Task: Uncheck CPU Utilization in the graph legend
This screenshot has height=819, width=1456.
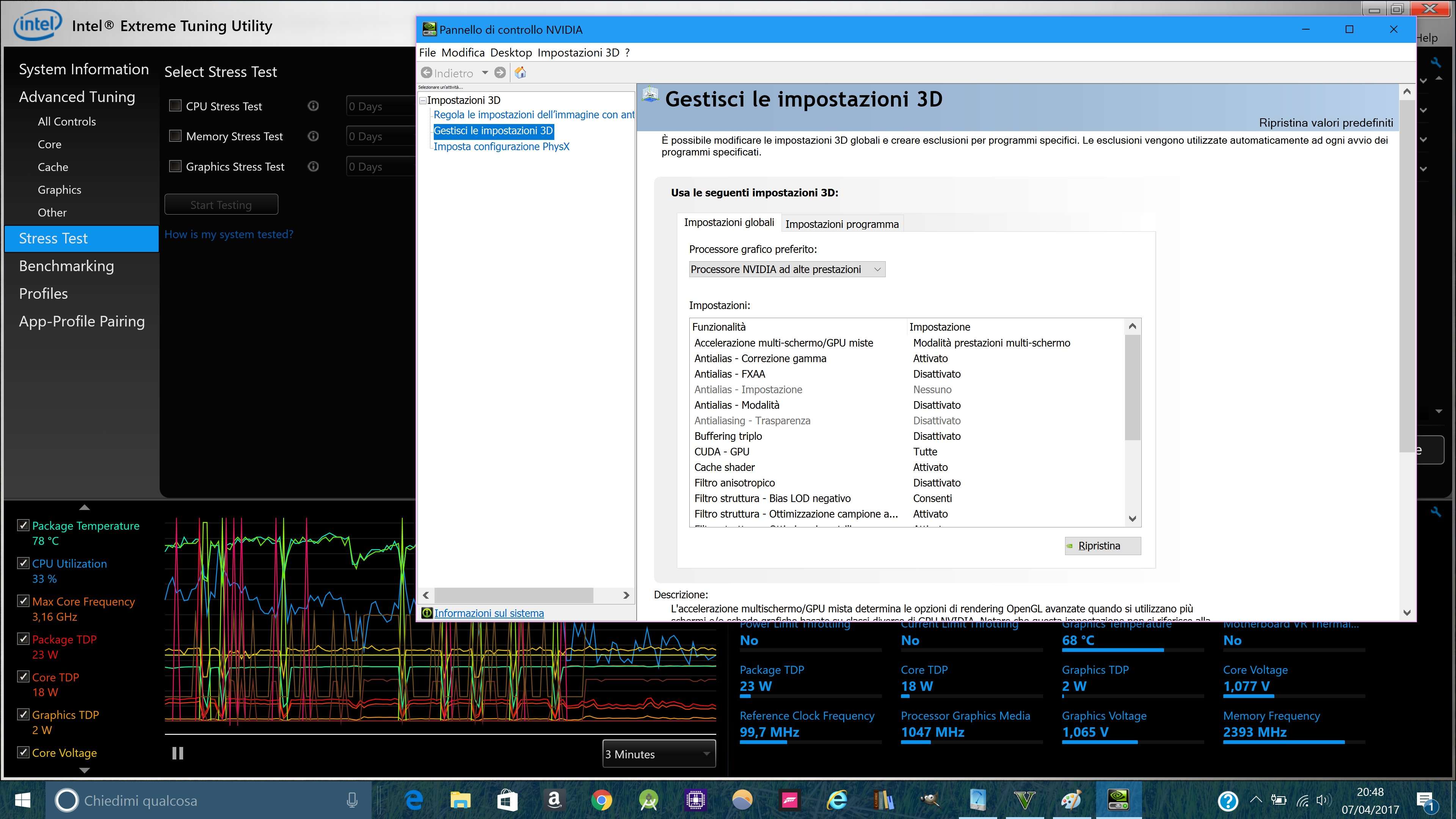Action: pos(23,563)
